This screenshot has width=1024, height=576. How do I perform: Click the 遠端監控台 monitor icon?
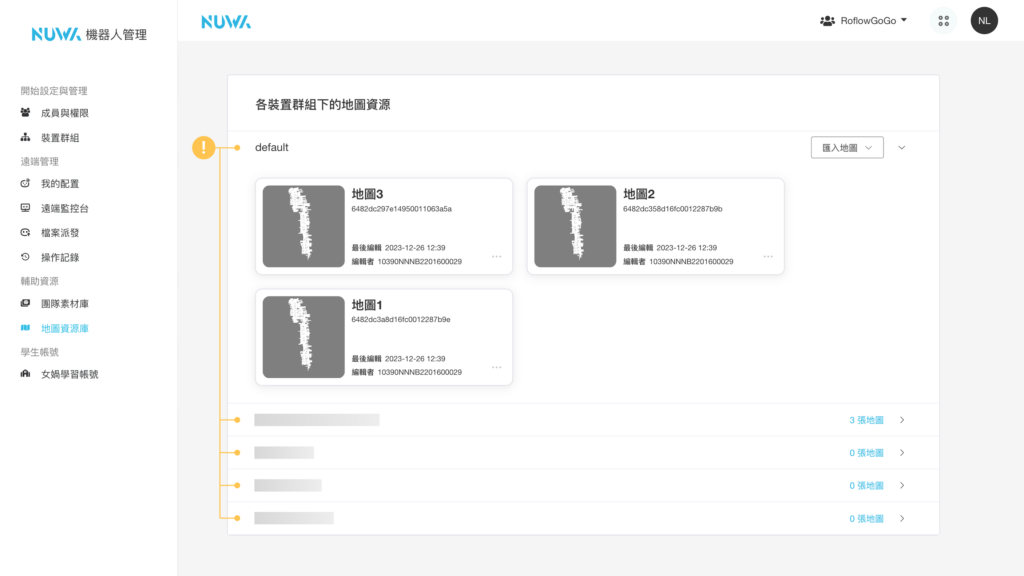25,208
